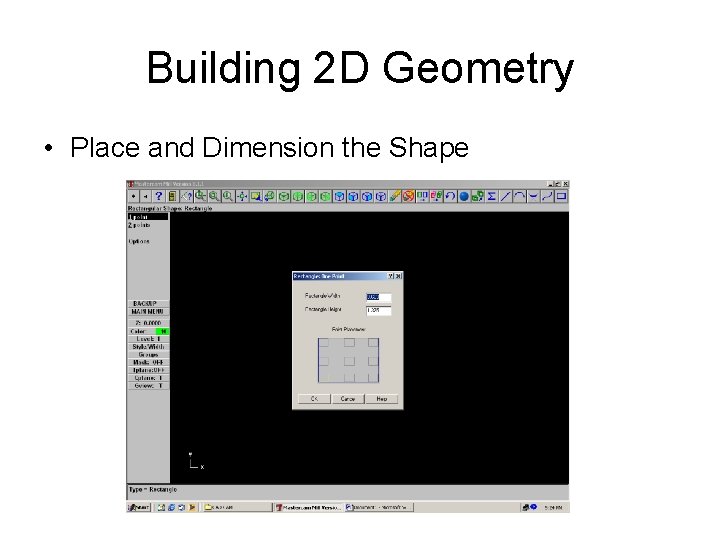Open the question mark Help toolbar icon
720x540 pixels.
click(x=158, y=197)
